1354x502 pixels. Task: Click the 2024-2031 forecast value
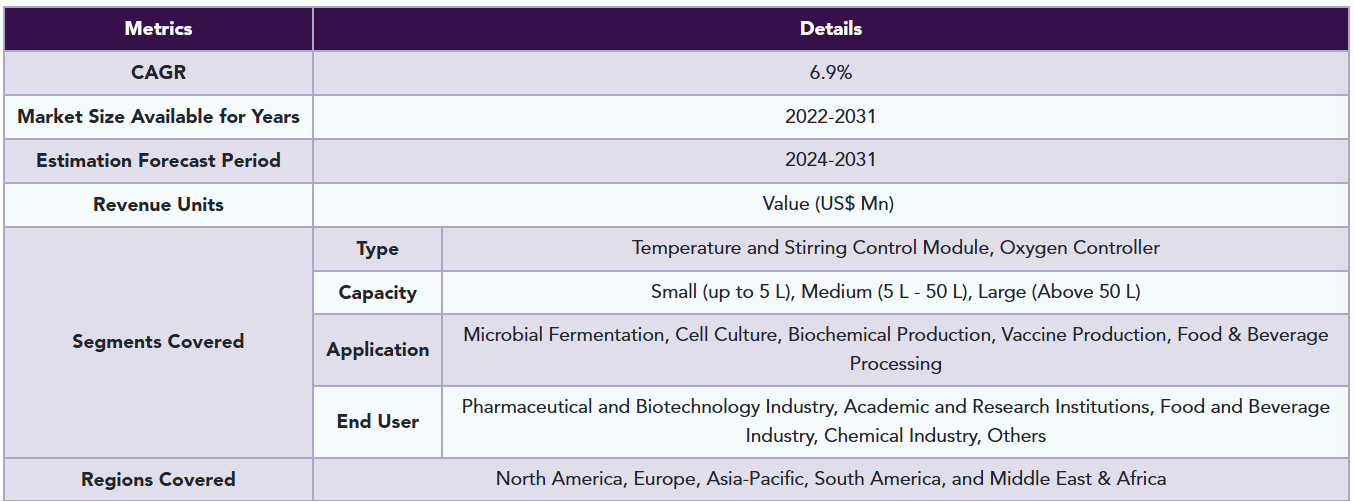(x=830, y=161)
